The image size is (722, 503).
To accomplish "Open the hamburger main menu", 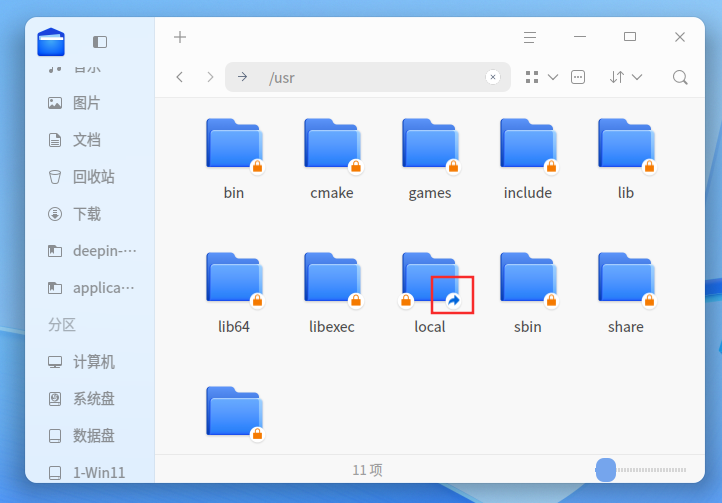I will pyautogui.click(x=530, y=37).
